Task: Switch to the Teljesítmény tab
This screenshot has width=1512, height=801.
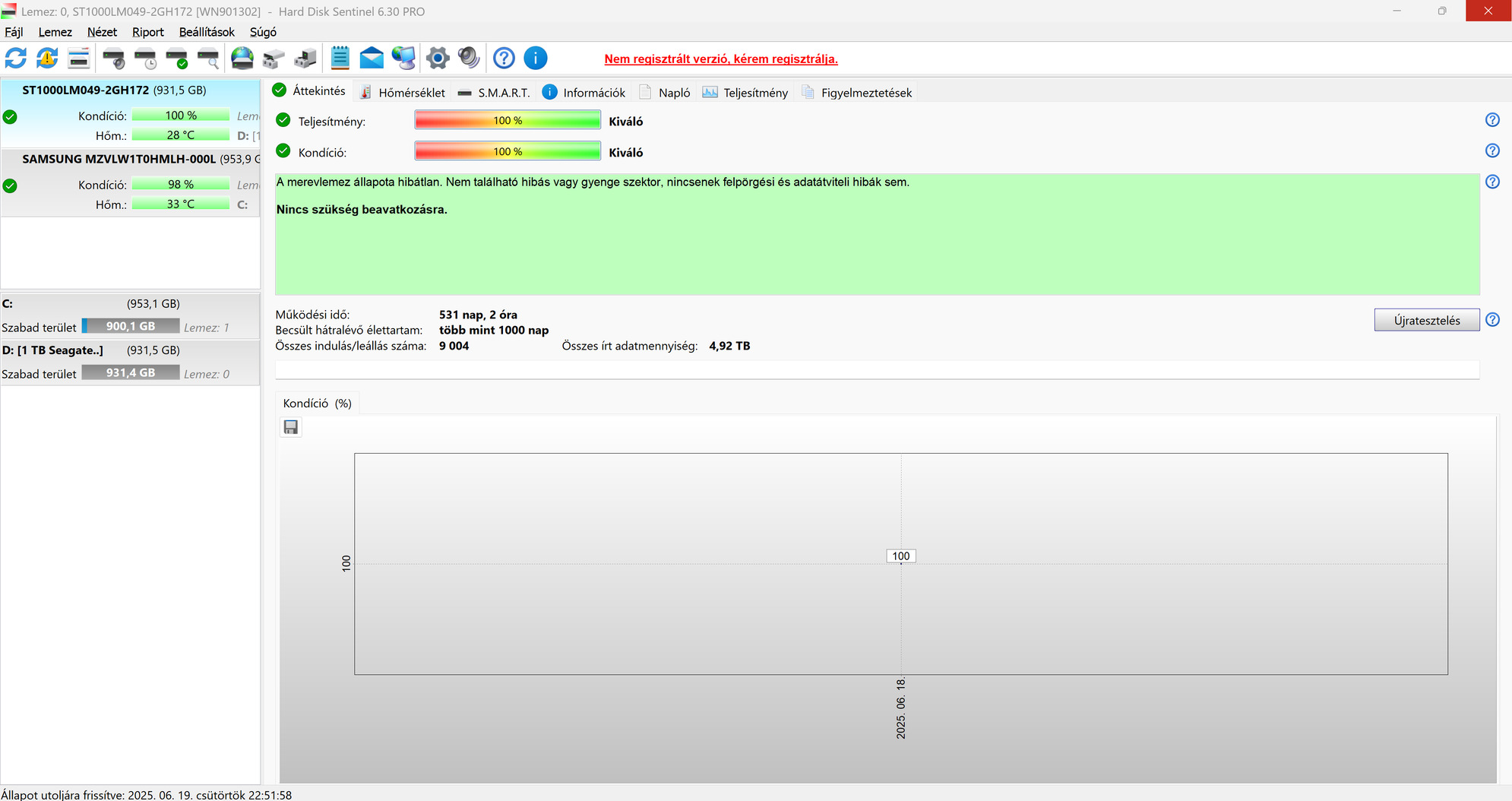Action: tap(745, 92)
